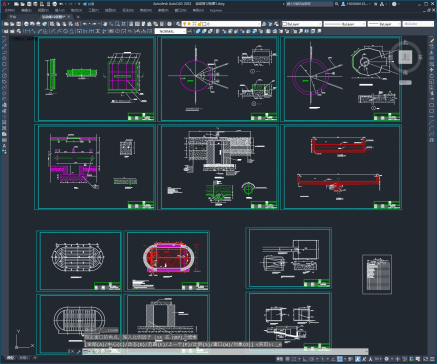Click the red running track plan sheet
Image resolution: width=437 pixels, height=364 pixels.
pyautogui.click(x=167, y=261)
